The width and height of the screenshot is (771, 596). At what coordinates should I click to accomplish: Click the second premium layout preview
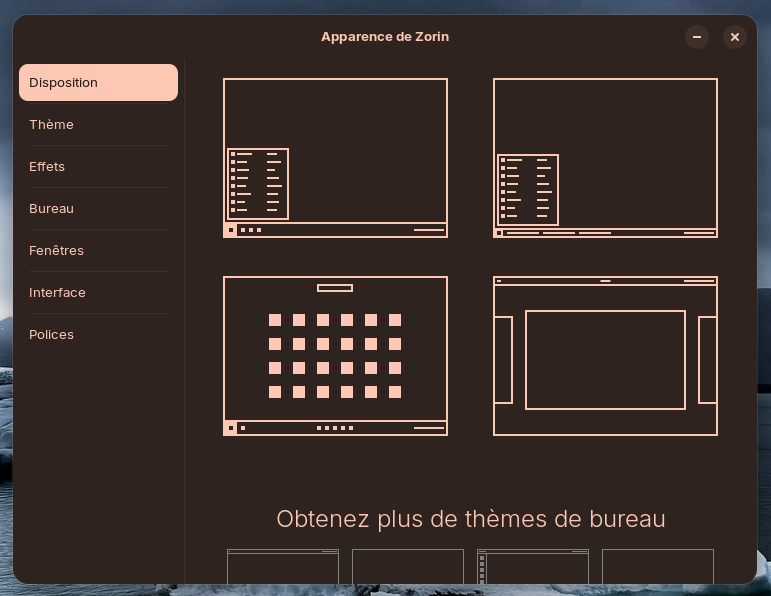point(407,566)
